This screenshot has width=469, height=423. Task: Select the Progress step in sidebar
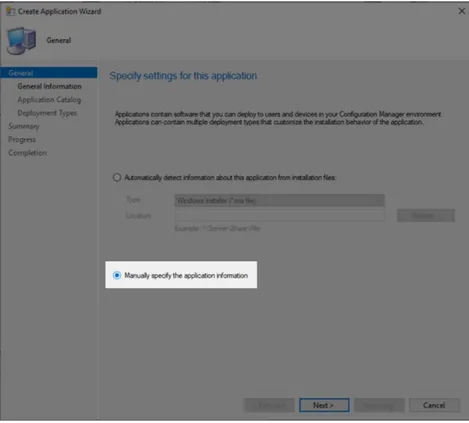pos(22,140)
